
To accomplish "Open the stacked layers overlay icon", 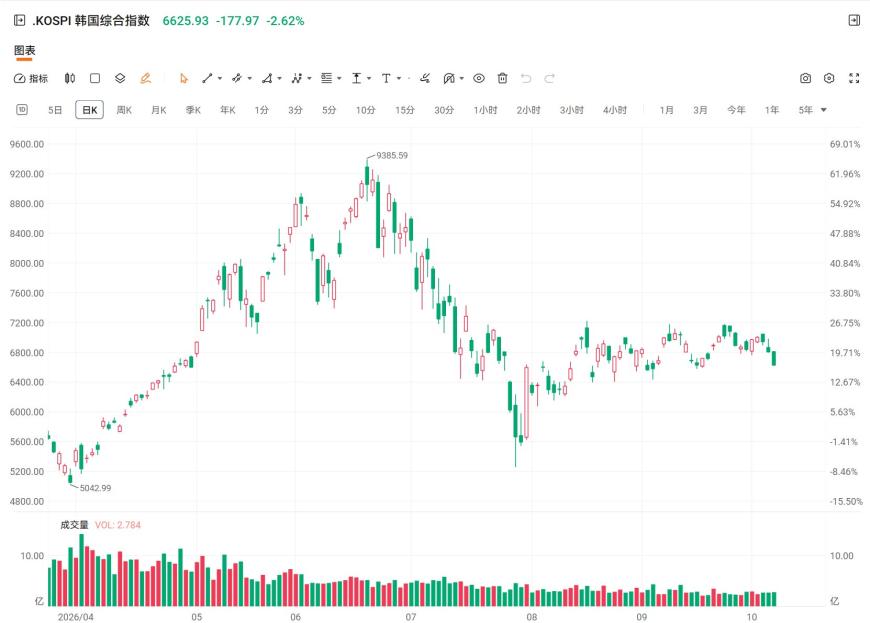I will point(120,78).
